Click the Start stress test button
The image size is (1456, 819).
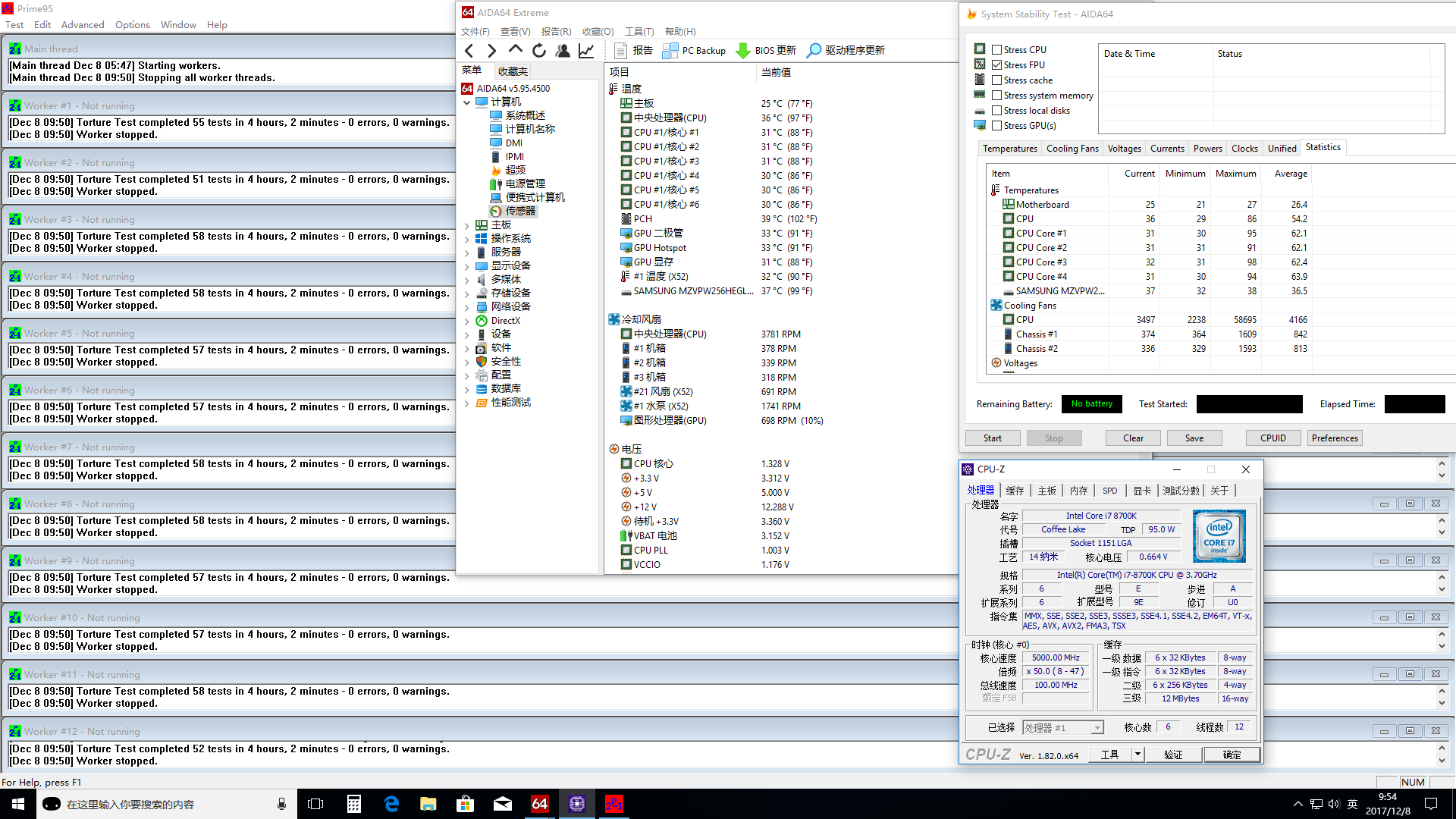point(992,438)
